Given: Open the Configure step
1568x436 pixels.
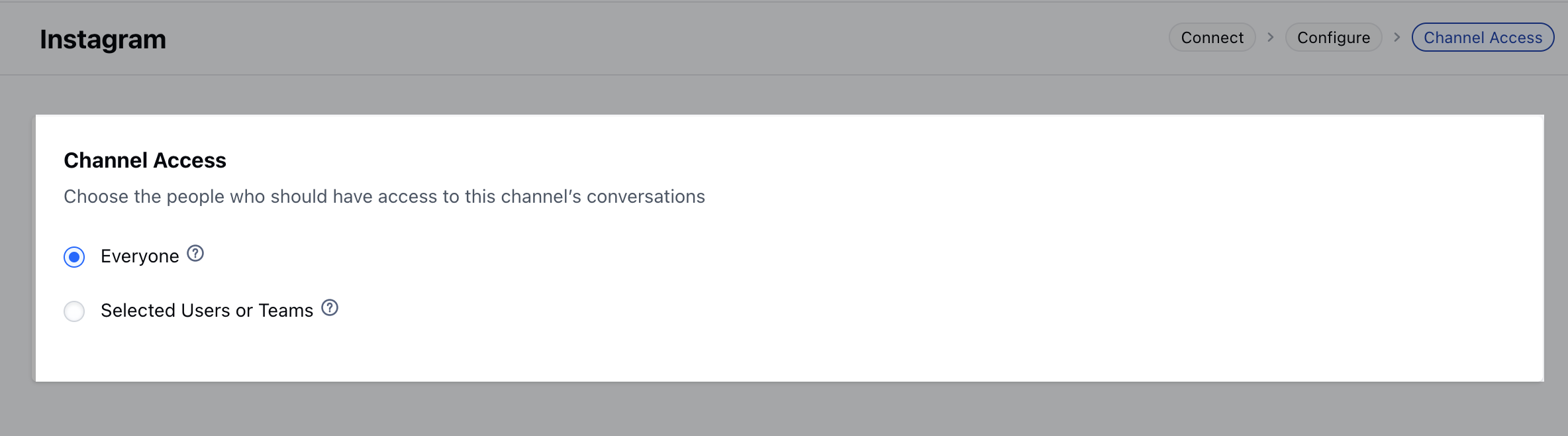Looking at the screenshot, I should 1334,38.
